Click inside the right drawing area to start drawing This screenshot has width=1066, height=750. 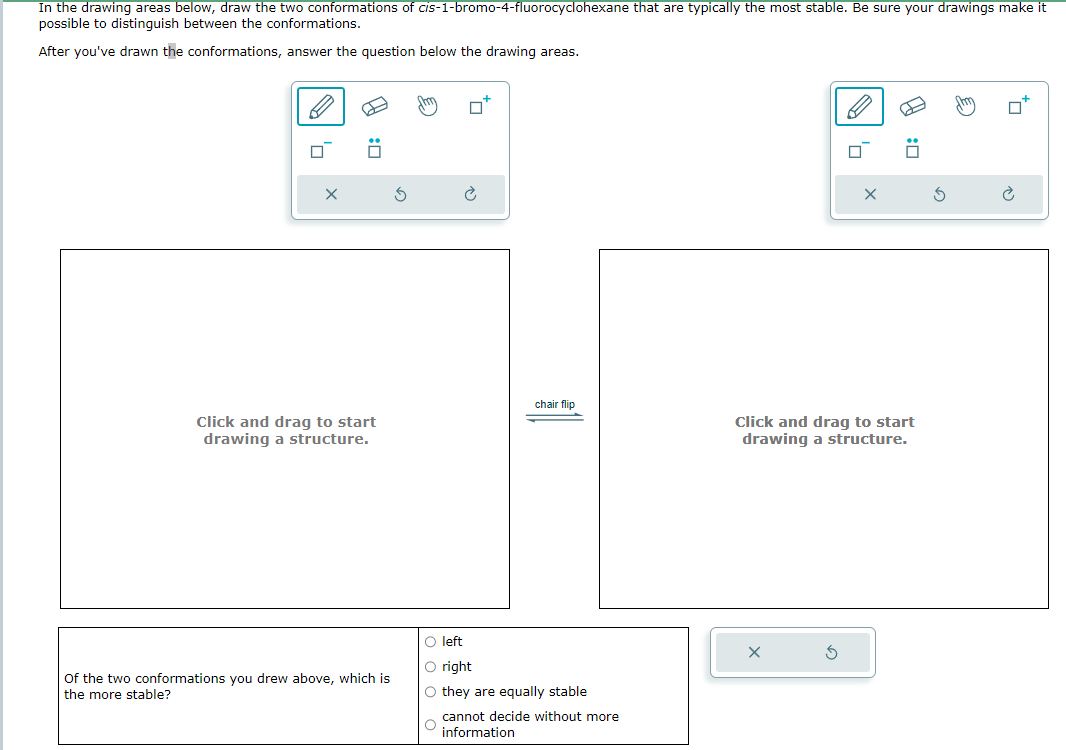click(824, 428)
